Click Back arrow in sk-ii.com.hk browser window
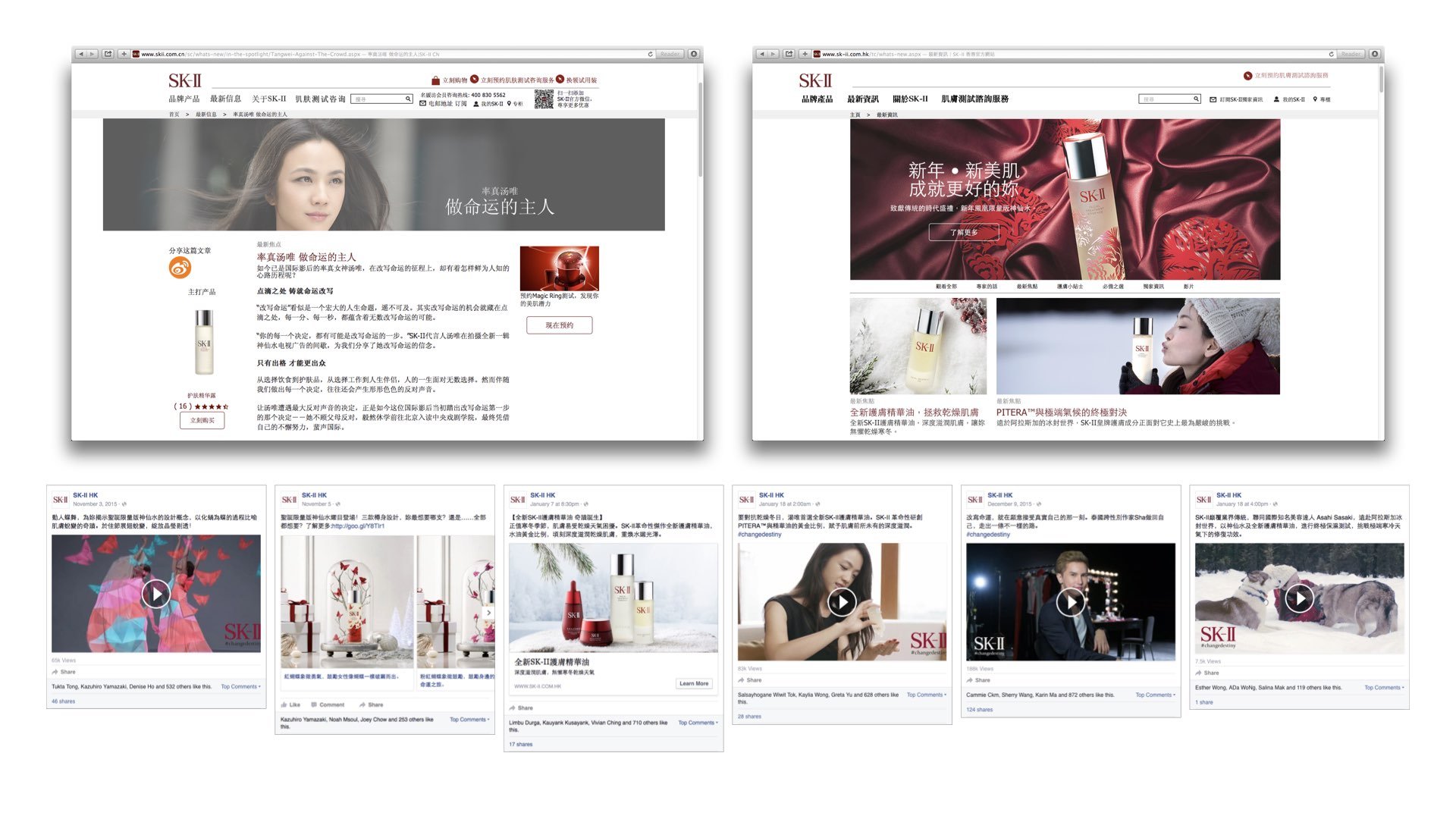The image size is (1456, 819). click(761, 54)
